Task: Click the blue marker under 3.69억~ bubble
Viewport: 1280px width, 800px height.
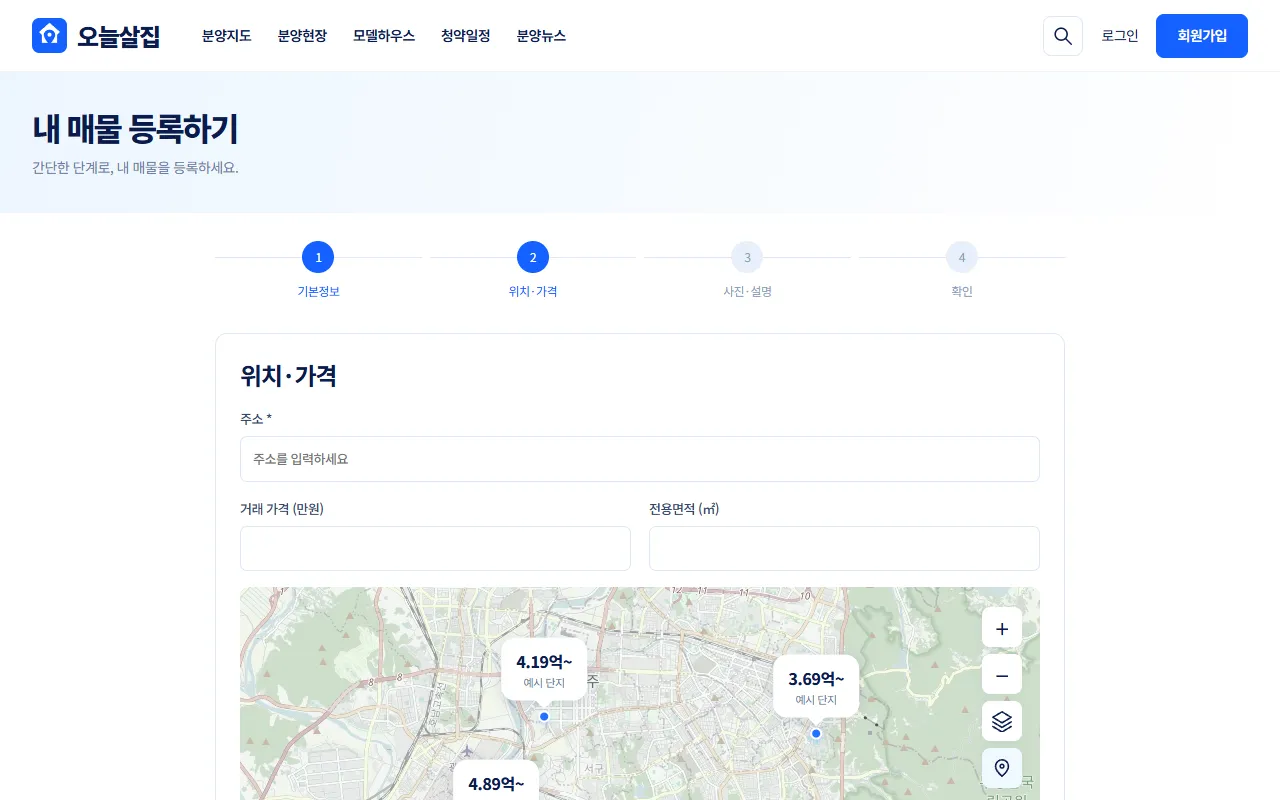Action: 816,733
